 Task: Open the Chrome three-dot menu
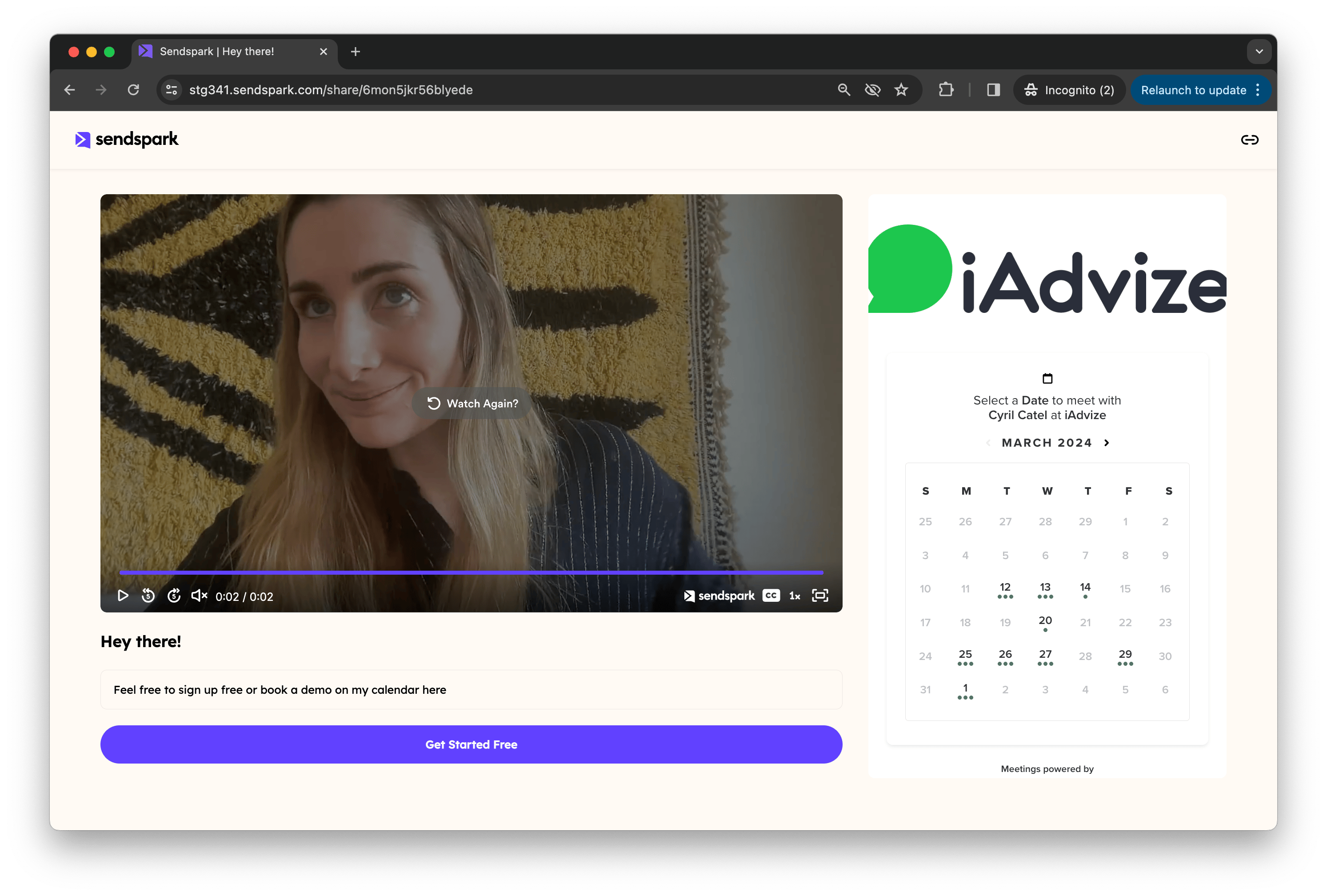(1258, 90)
